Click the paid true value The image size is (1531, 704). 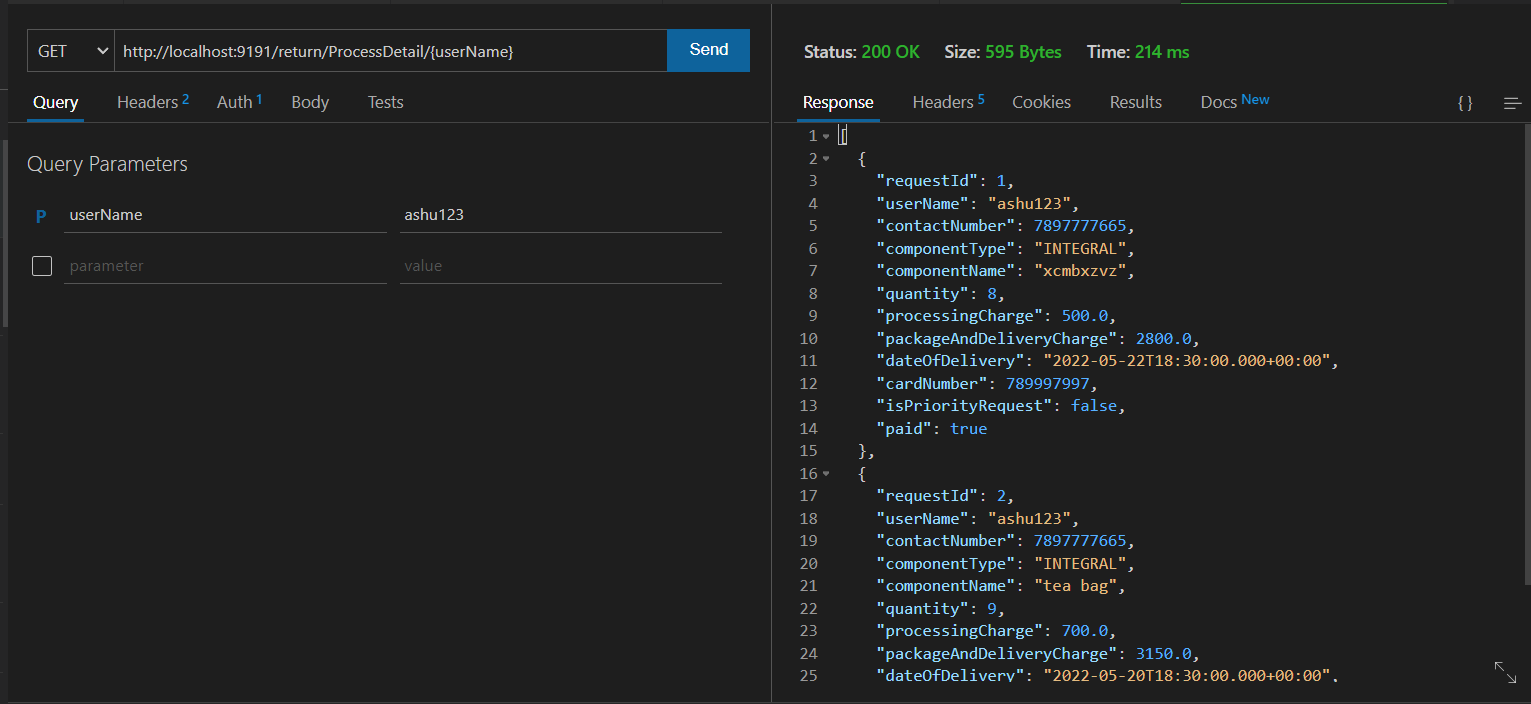point(968,428)
